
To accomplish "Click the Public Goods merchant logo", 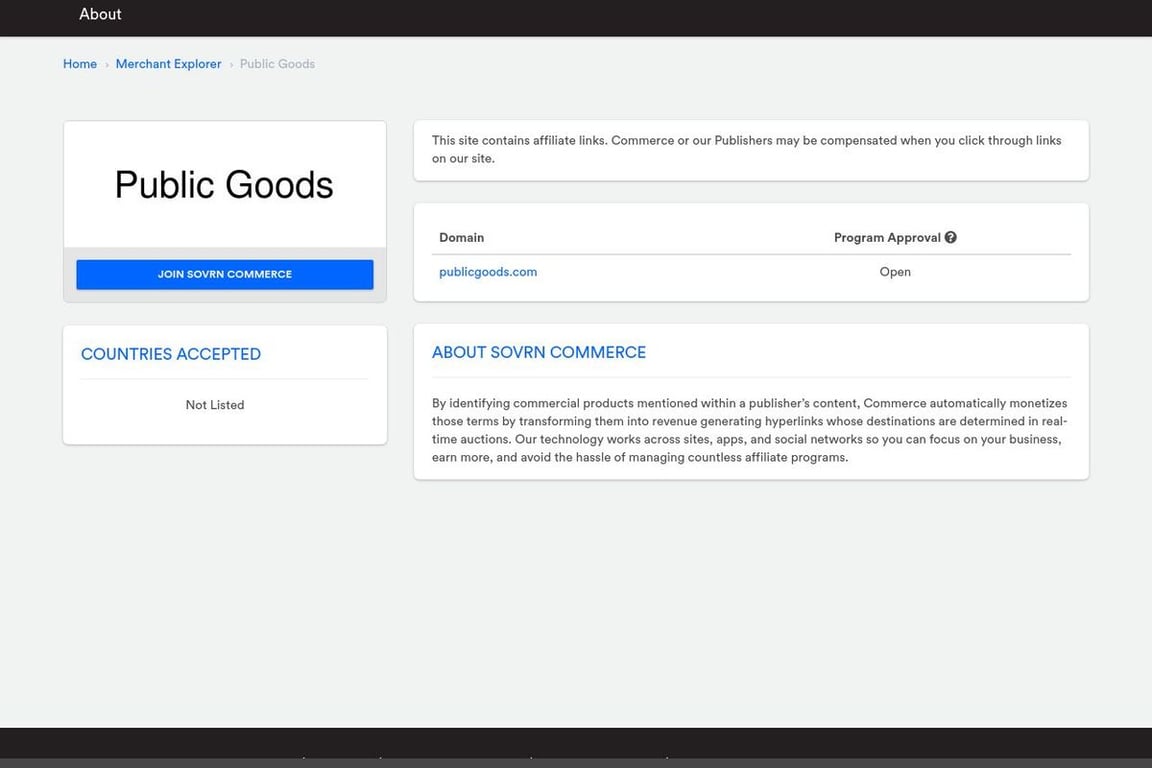I will [224, 185].
